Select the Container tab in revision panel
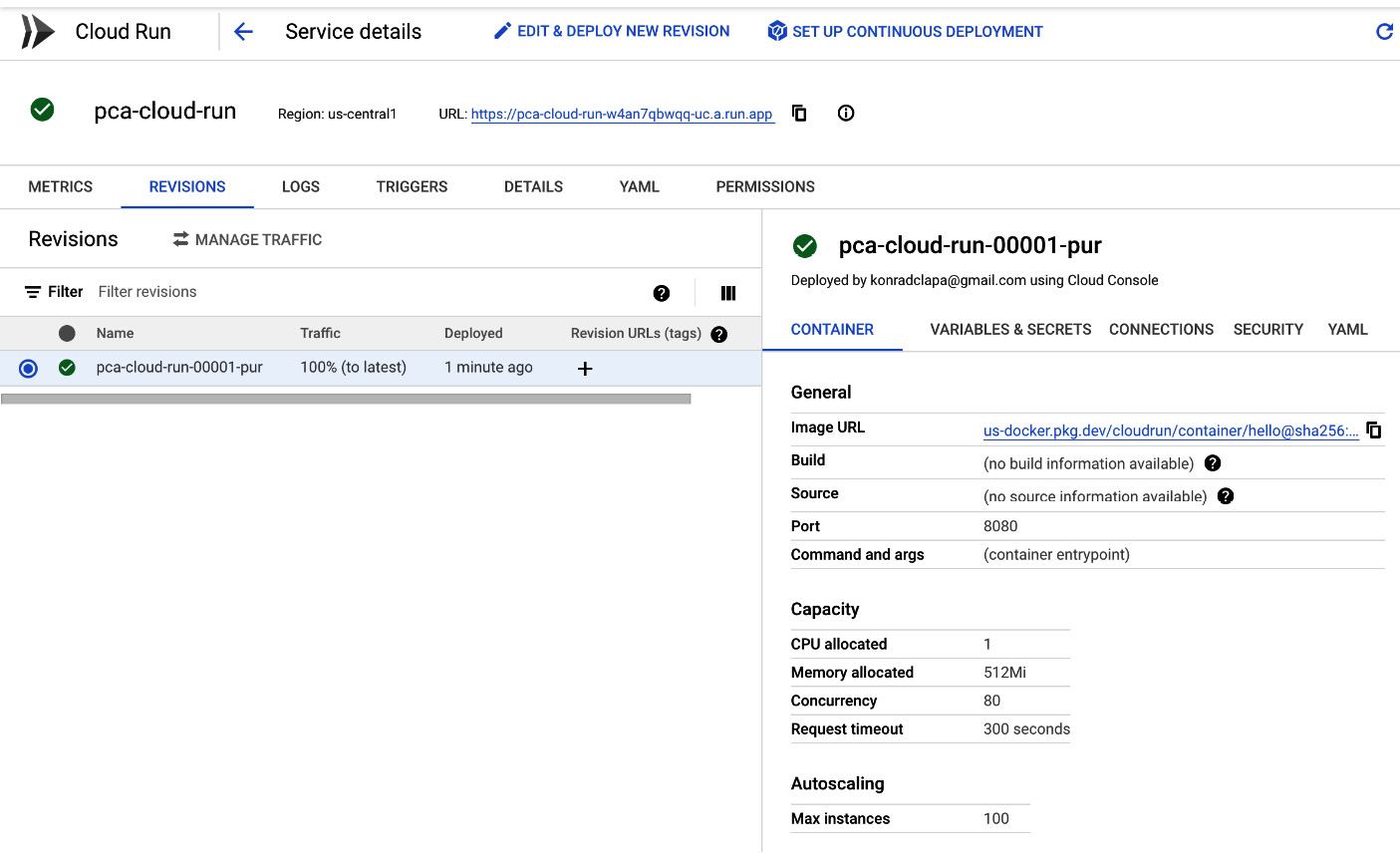The width and height of the screenshot is (1400, 859). 832,330
